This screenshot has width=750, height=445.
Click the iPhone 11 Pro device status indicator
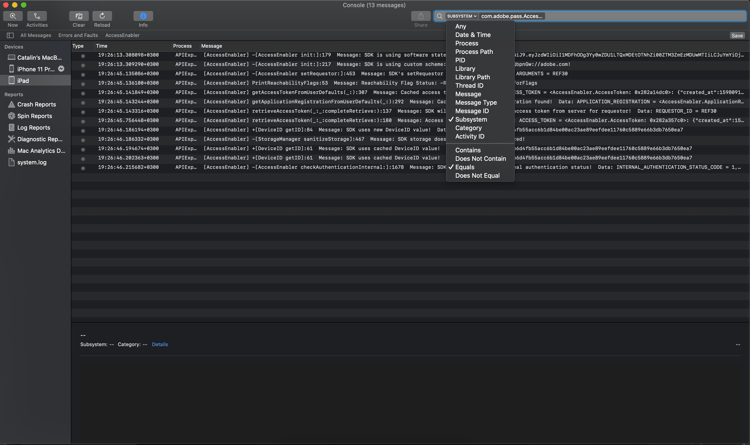(61, 69)
